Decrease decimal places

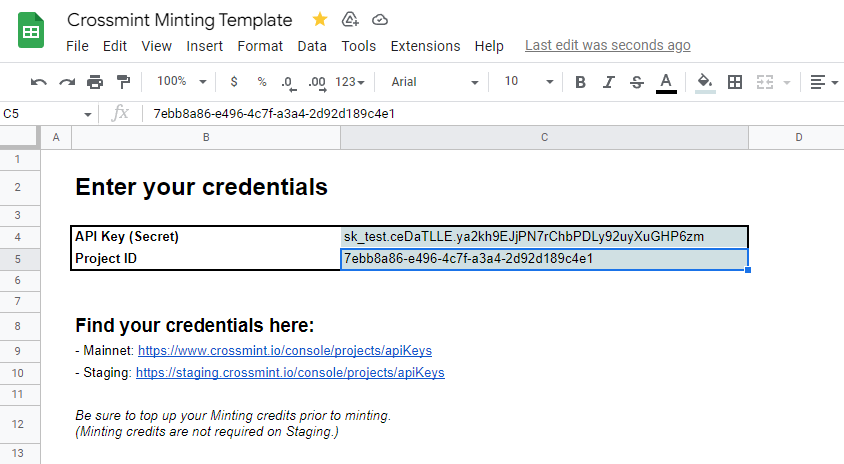click(289, 82)
